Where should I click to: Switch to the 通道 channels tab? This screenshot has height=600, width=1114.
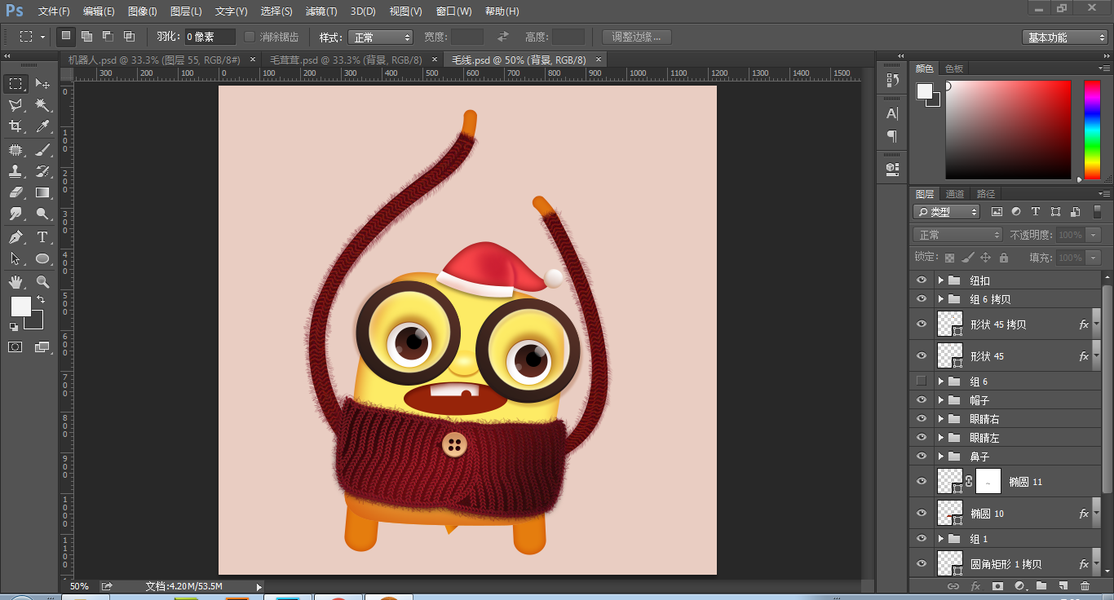[955, 194]
